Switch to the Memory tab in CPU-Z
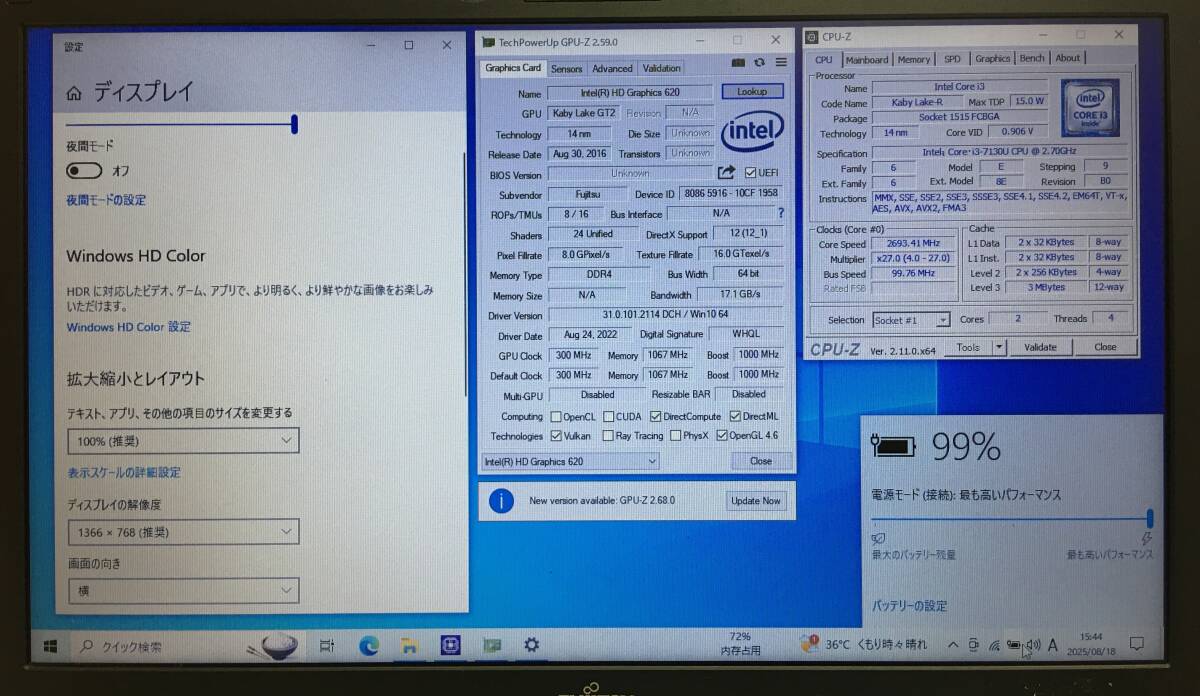The height and width of the screenshot is (696, 1200). coord(913,59)
